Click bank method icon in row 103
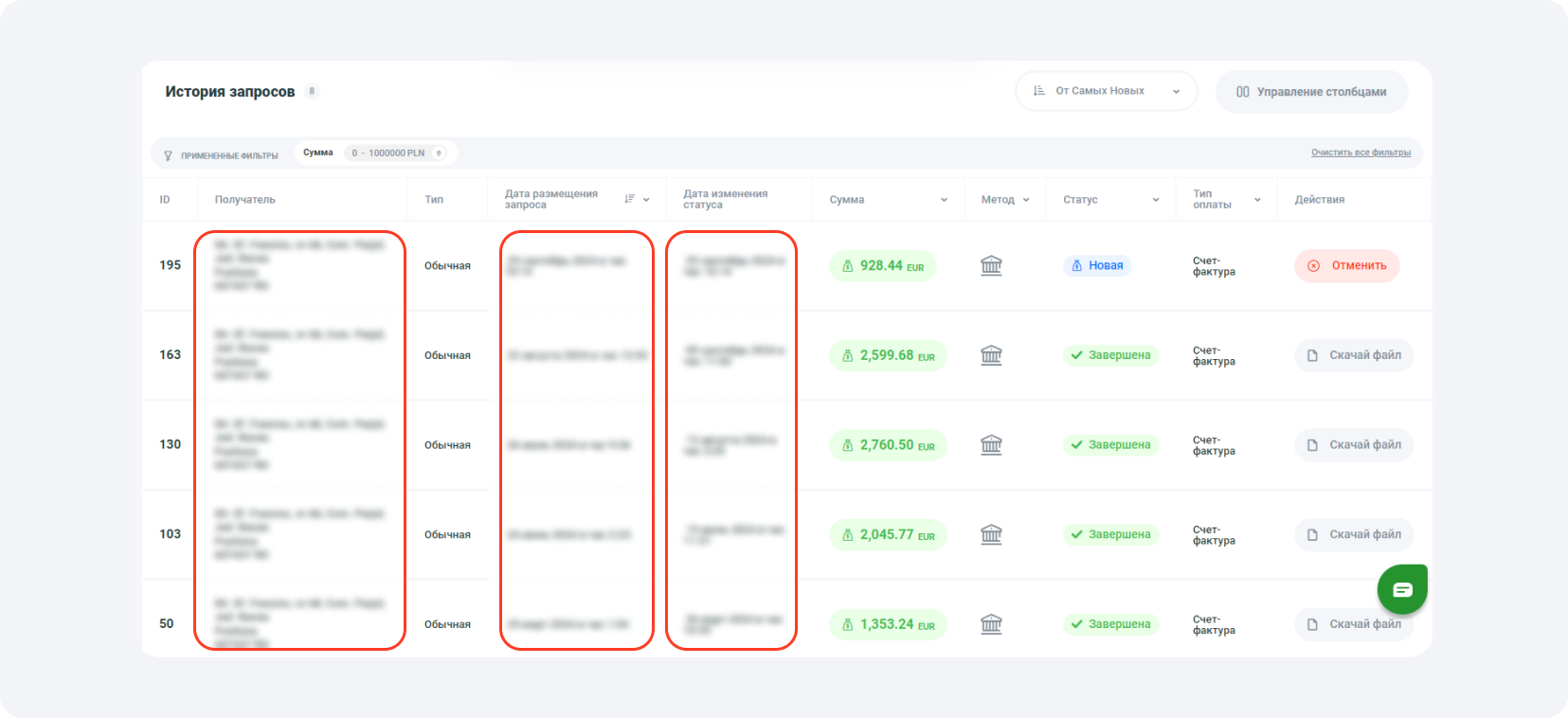Image resolution: width=1568 pixels, height=718 pixels. [x=991, y=534]
